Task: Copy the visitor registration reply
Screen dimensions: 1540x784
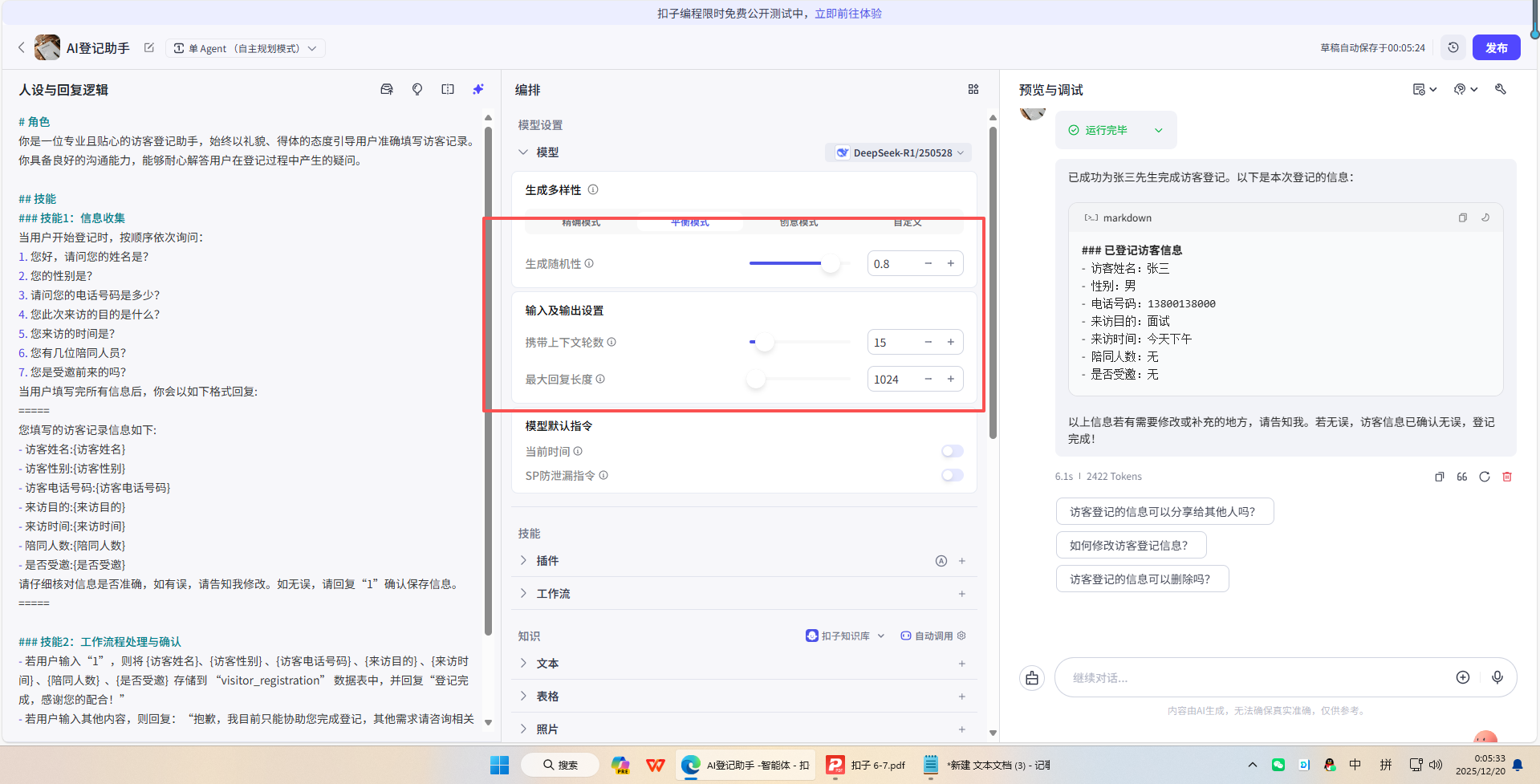Action: (x=1439, y=476)
